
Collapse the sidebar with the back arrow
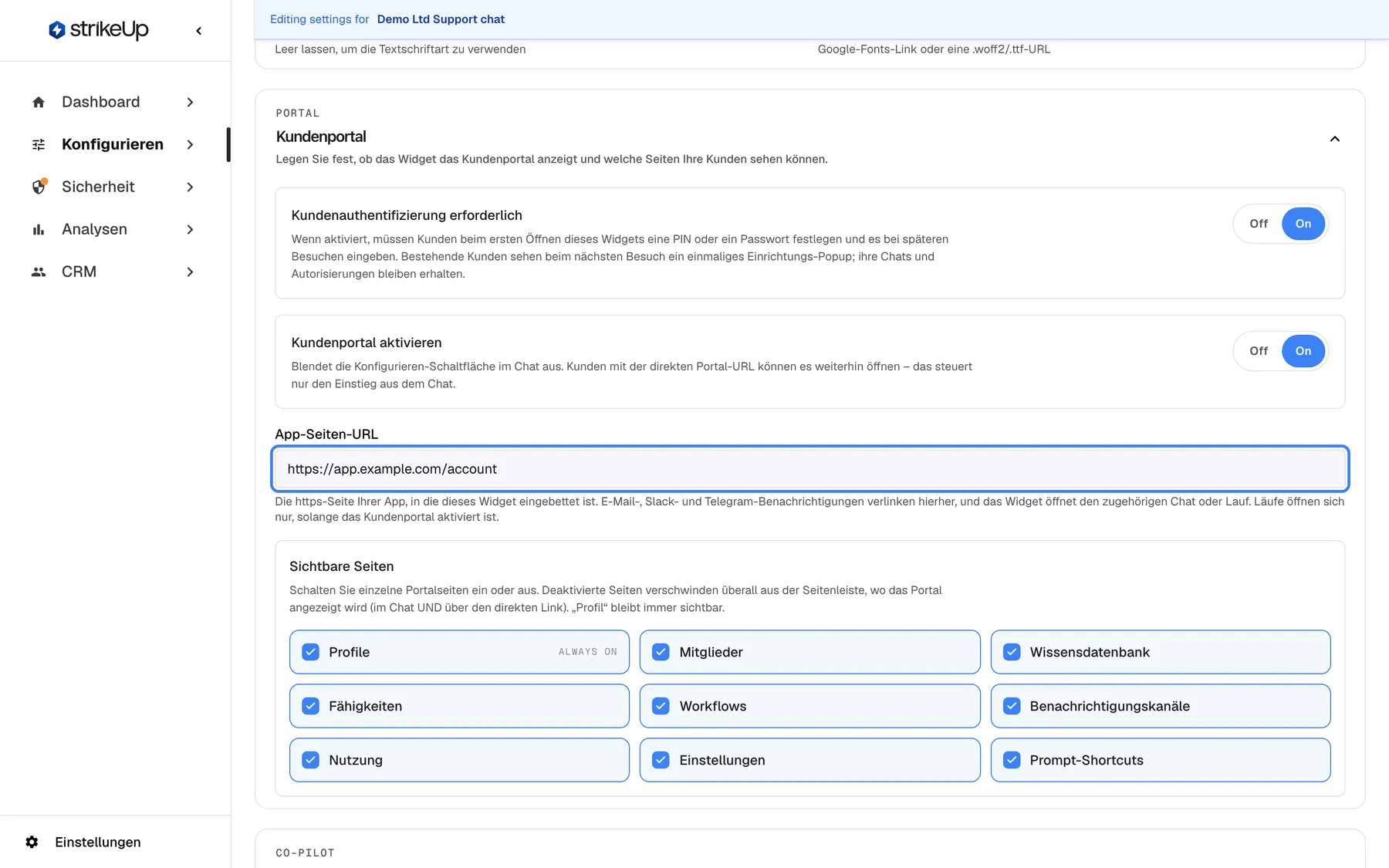pos(199,31)
